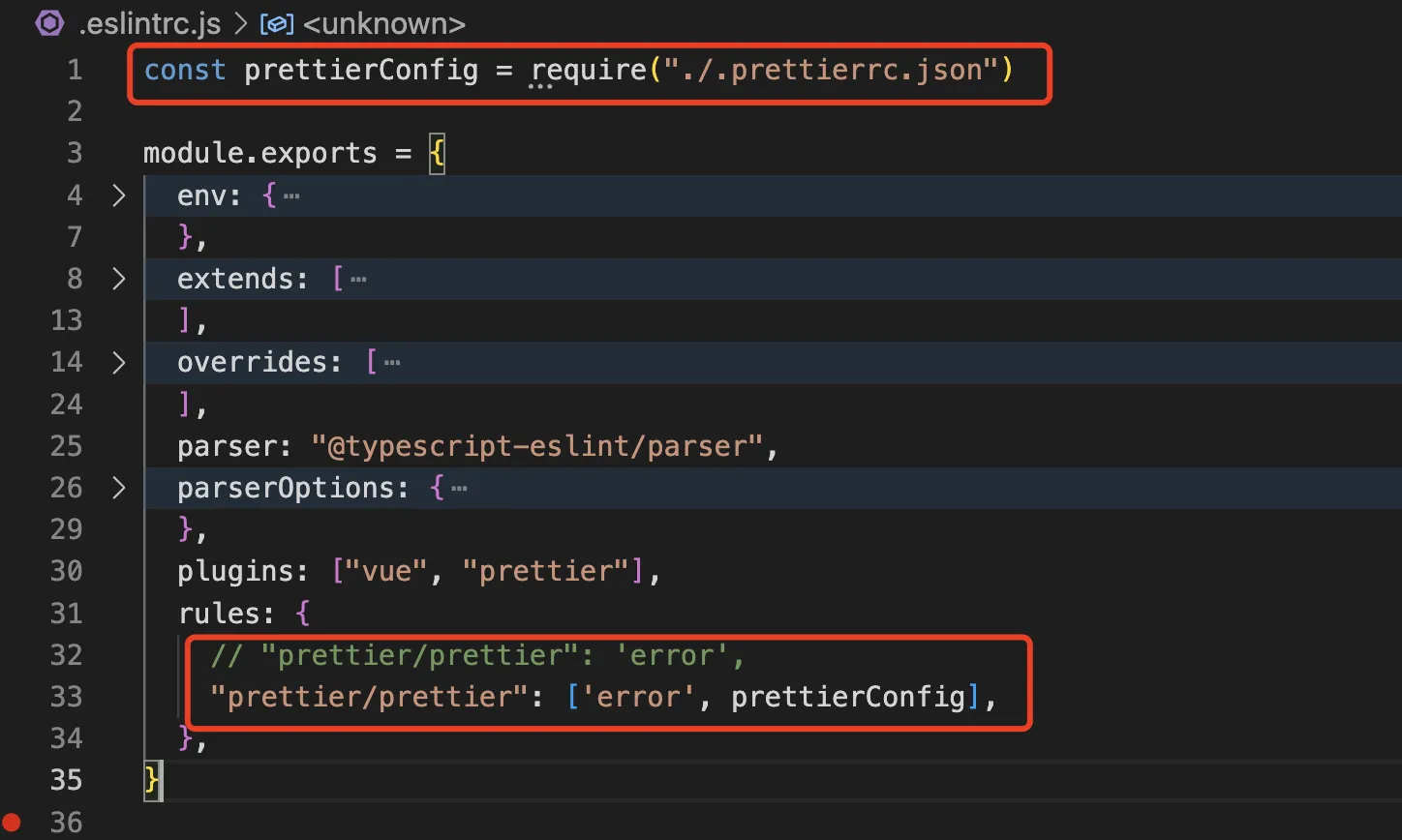Click "prettier/prettier" key on line 33
Viewport: 1402px width, 840px height.
click(370, 697)
